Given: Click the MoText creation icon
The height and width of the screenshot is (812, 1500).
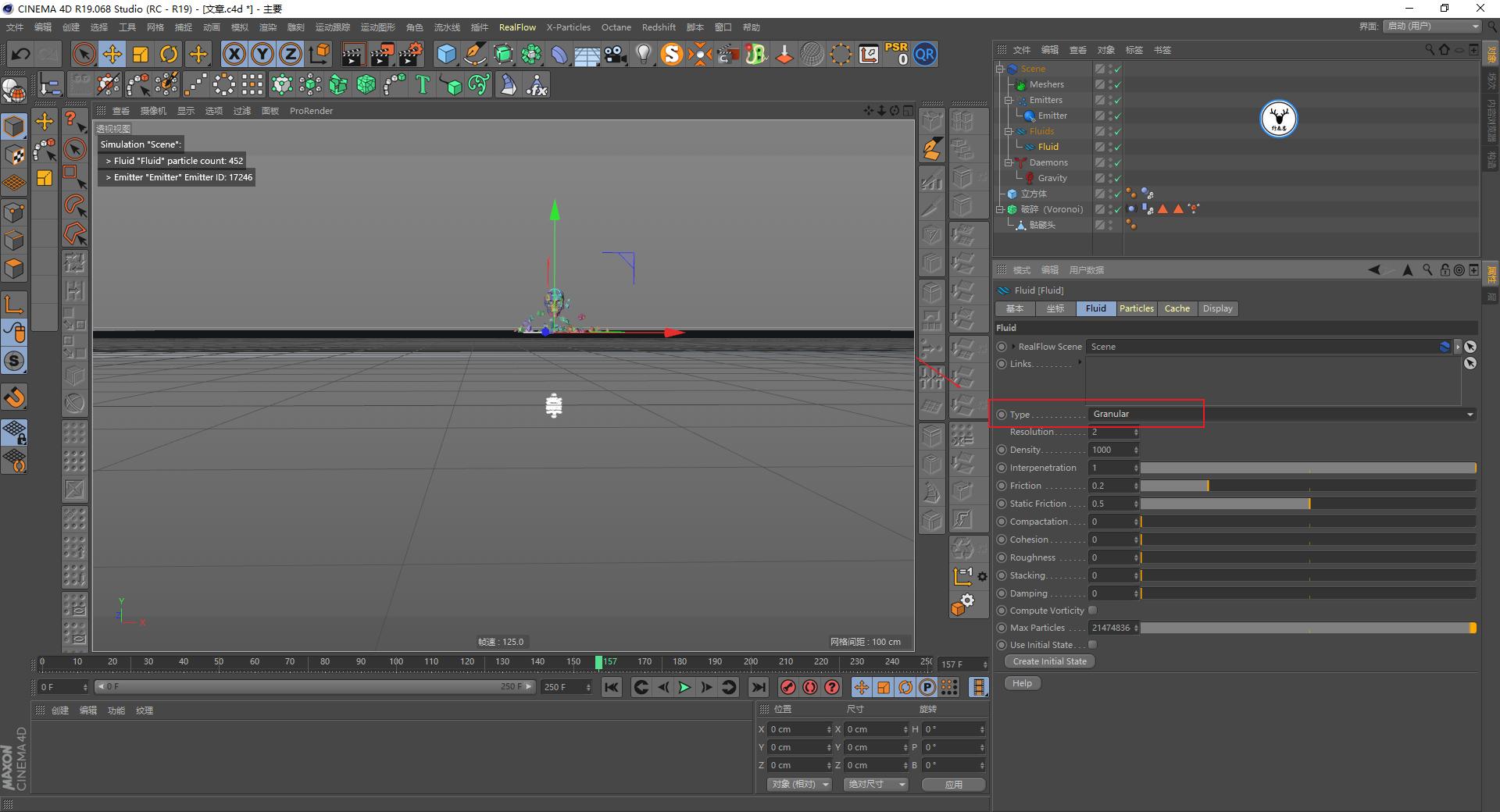Looking at the screenshot, I should [x=422, y=84].
